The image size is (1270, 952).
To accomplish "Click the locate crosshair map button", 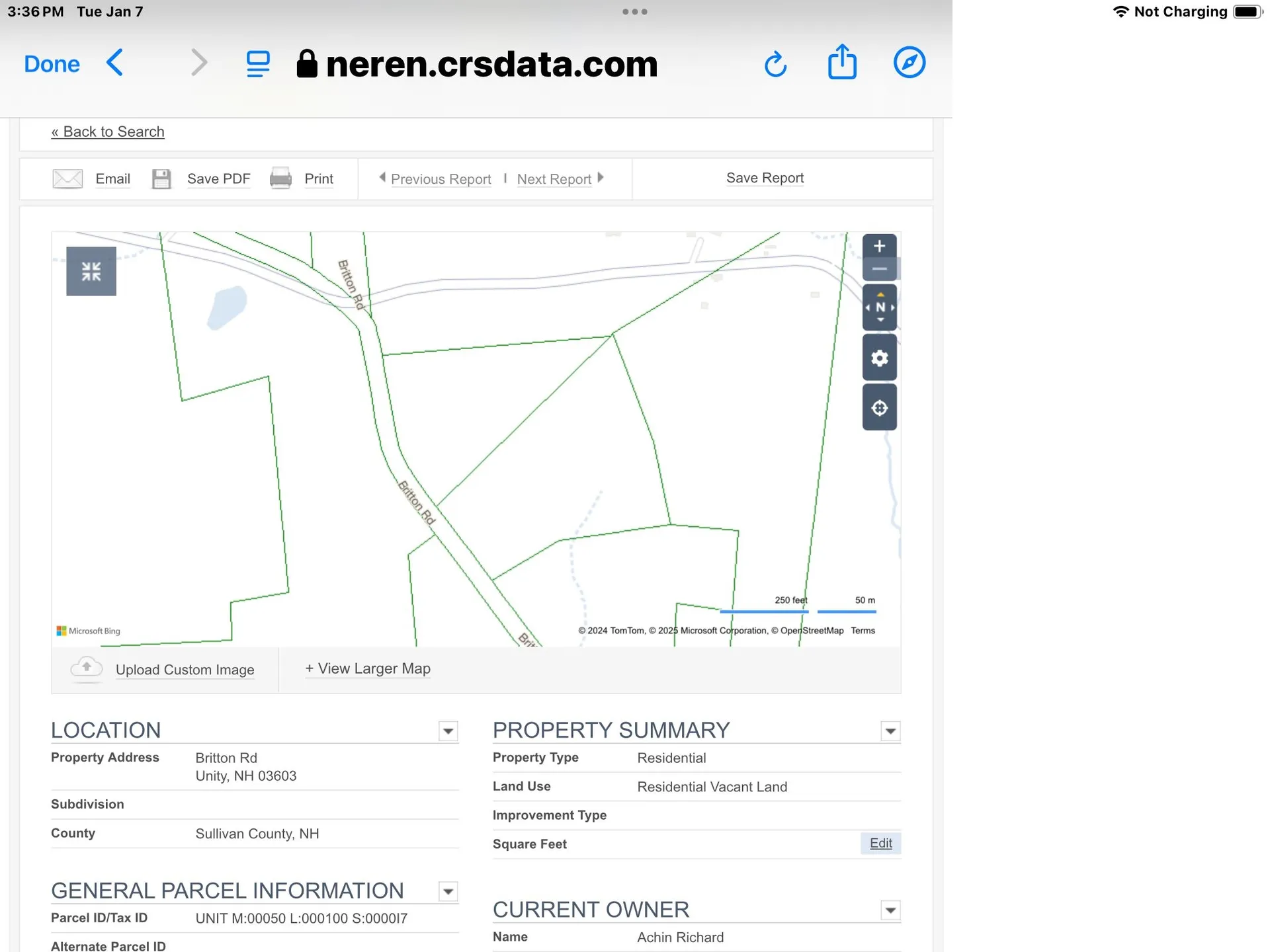I will tap(879, 408).
